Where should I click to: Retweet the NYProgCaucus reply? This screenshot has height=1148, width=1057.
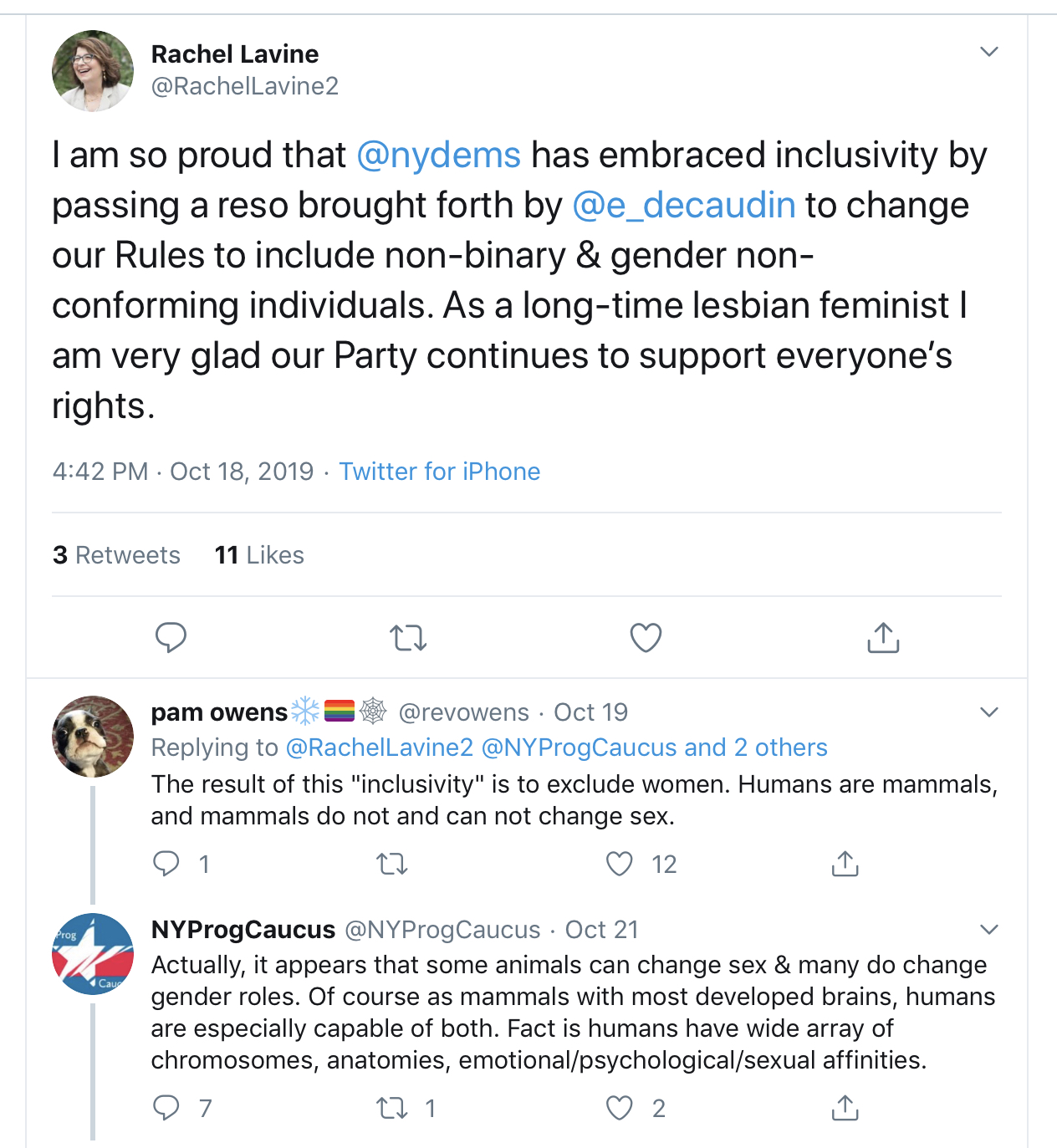pyautogui.click(x=391, y=1108)
